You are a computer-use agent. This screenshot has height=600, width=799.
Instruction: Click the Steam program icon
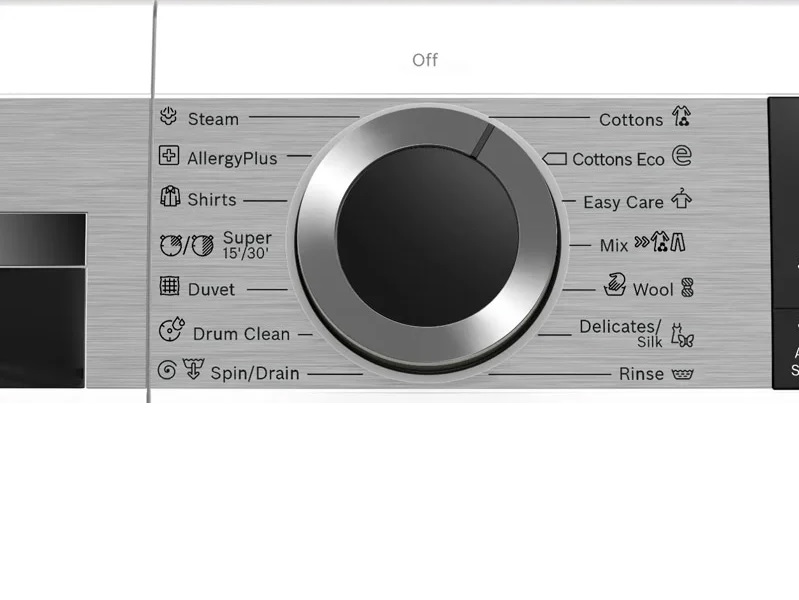pyautogui.click(x=168, y=116)
